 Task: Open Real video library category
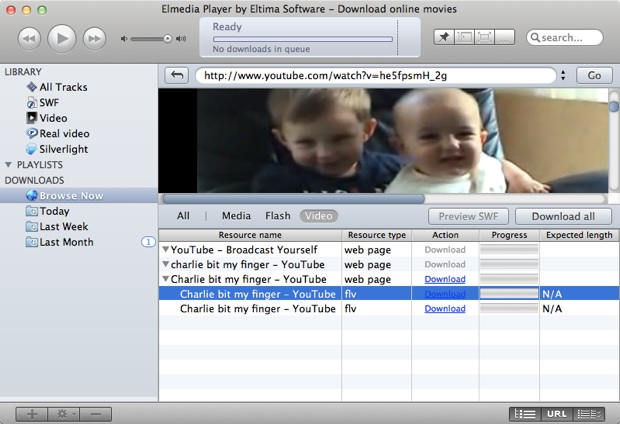point(57,133)
